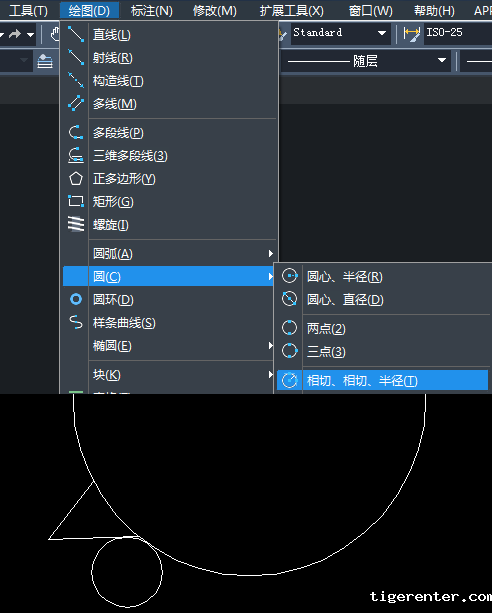Click the center-radius circle icon
This screenshot has width=492, height=613.
click(x=289, y=276)
